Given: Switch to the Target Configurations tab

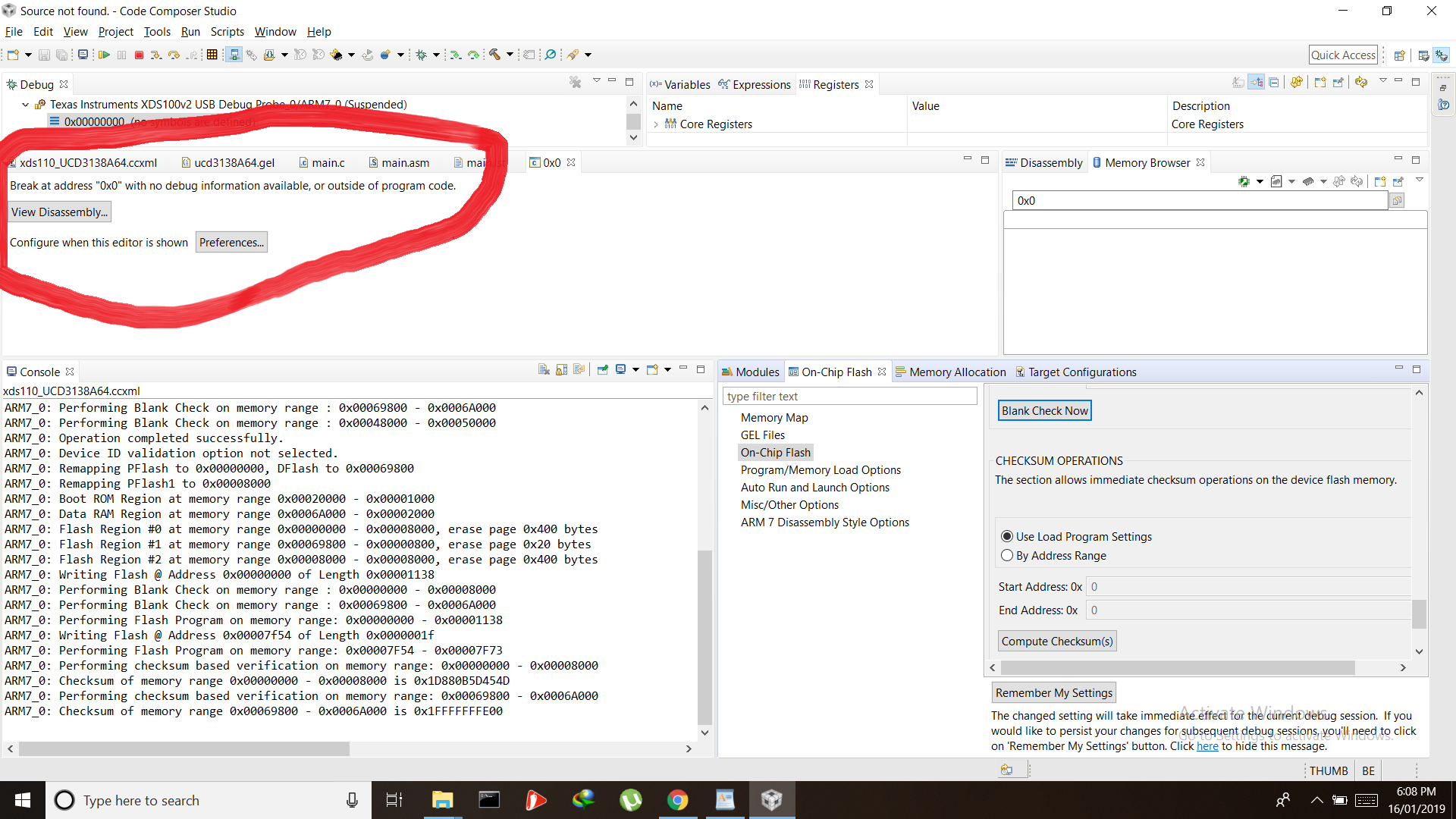Looking at the screenshot, I should click(1076, 372).
